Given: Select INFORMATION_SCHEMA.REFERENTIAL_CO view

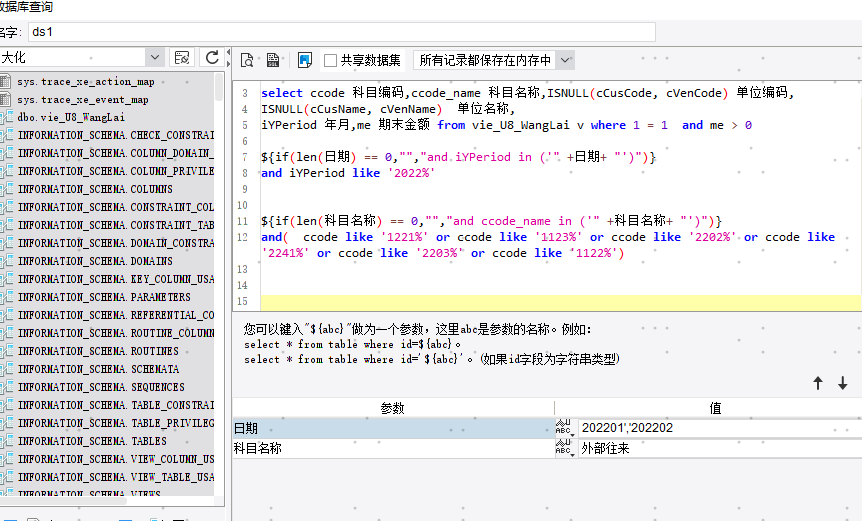Looking at the screenshot, I should point(115,315).
